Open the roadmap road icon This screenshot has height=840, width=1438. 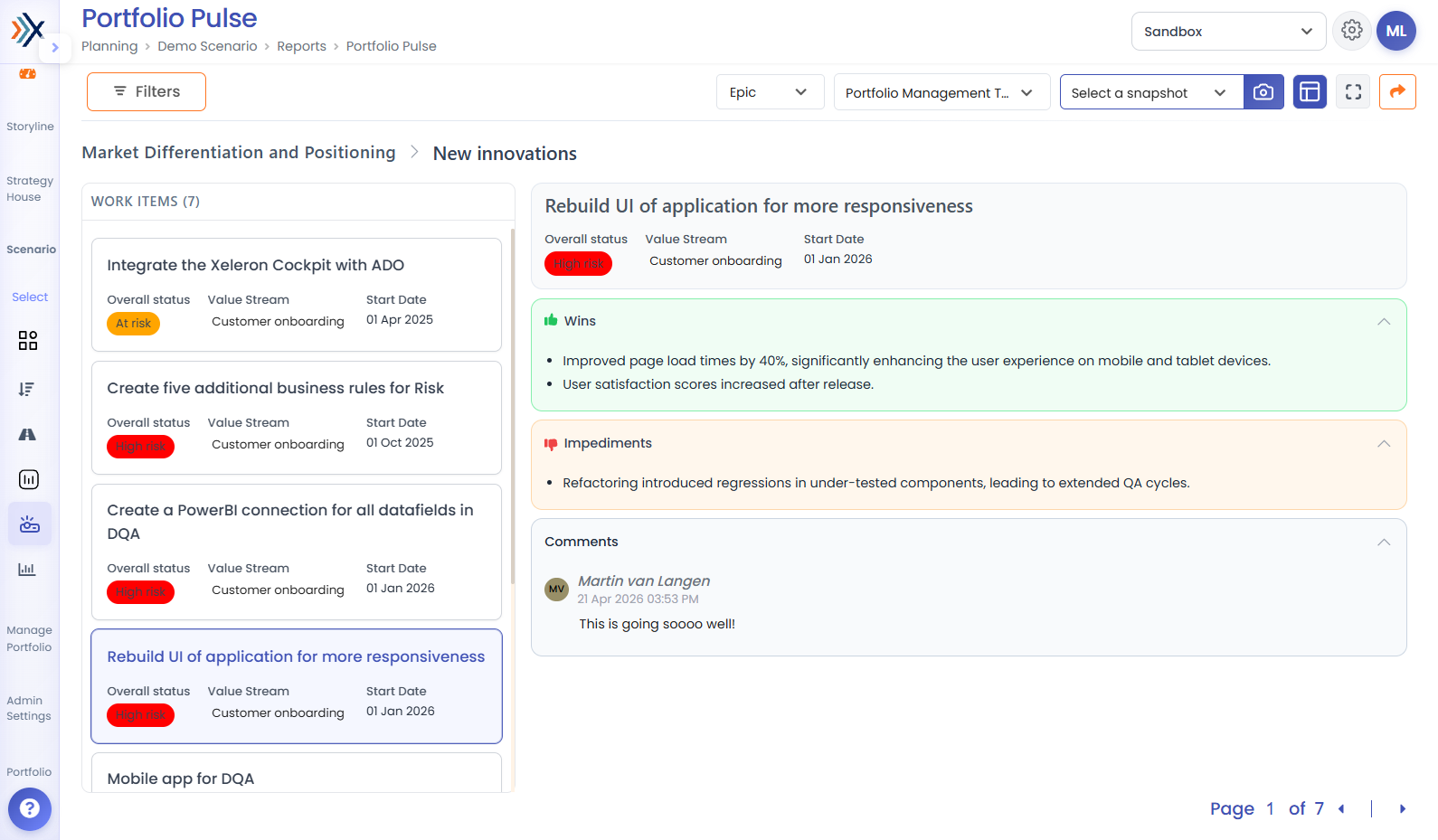point(28,434)
